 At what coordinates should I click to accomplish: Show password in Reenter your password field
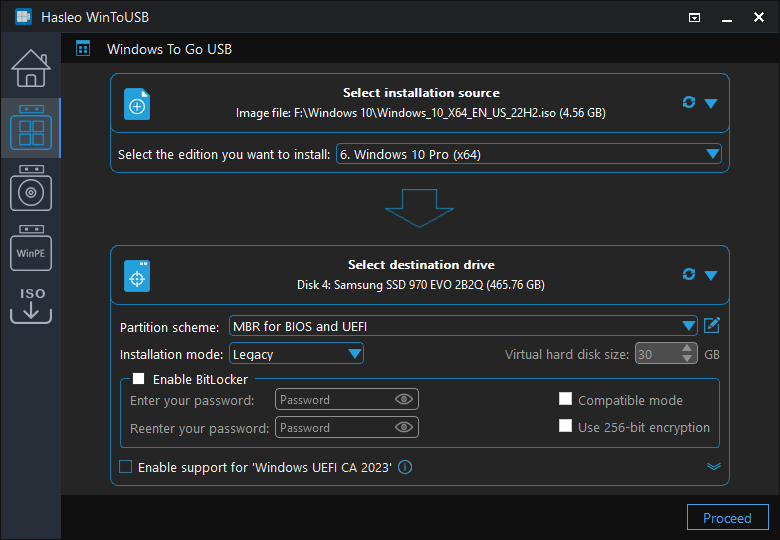[403, 427]
